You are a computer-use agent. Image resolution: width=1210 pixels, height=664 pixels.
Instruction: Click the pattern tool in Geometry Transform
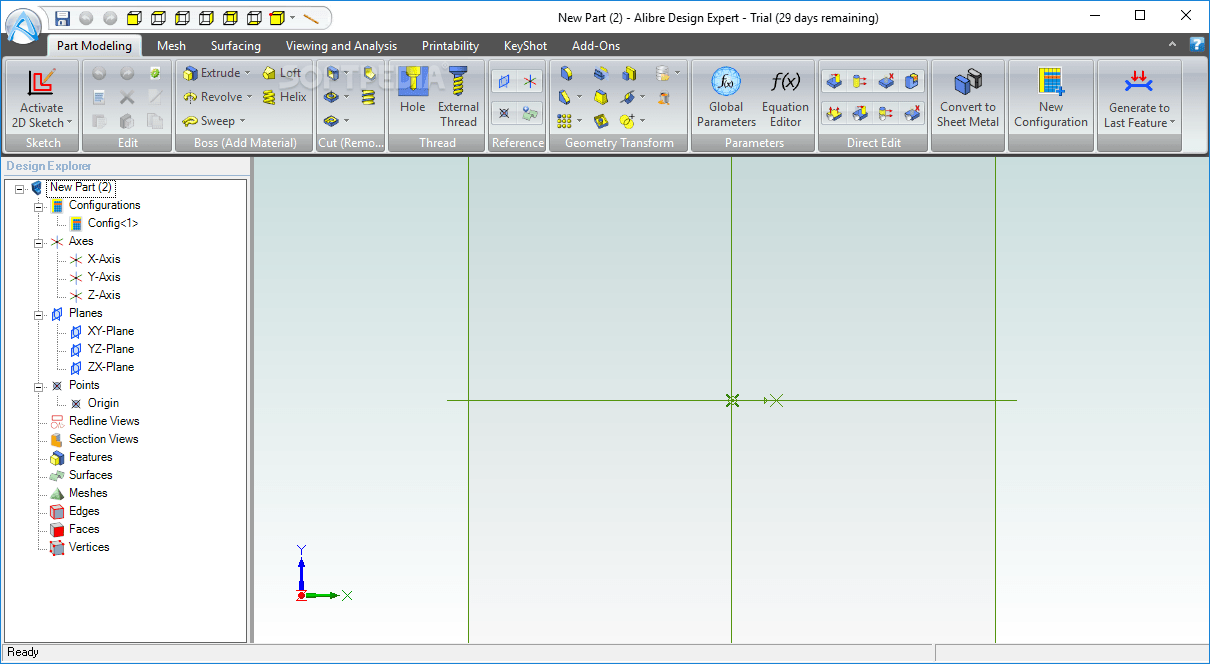pos(565,121)
